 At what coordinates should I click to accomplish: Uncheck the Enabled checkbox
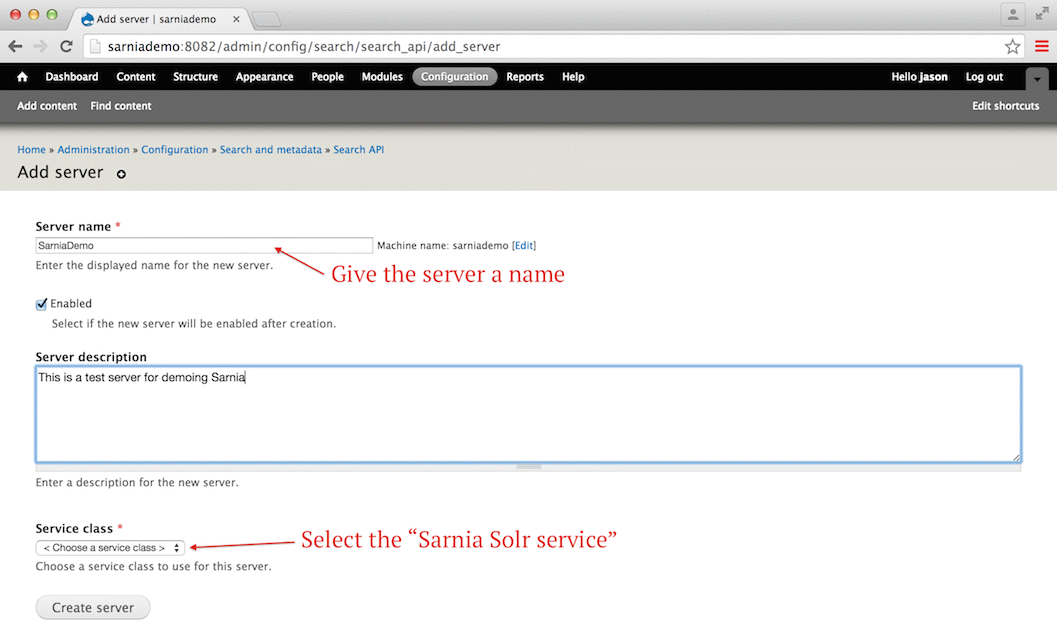click(x=42, y=304)
